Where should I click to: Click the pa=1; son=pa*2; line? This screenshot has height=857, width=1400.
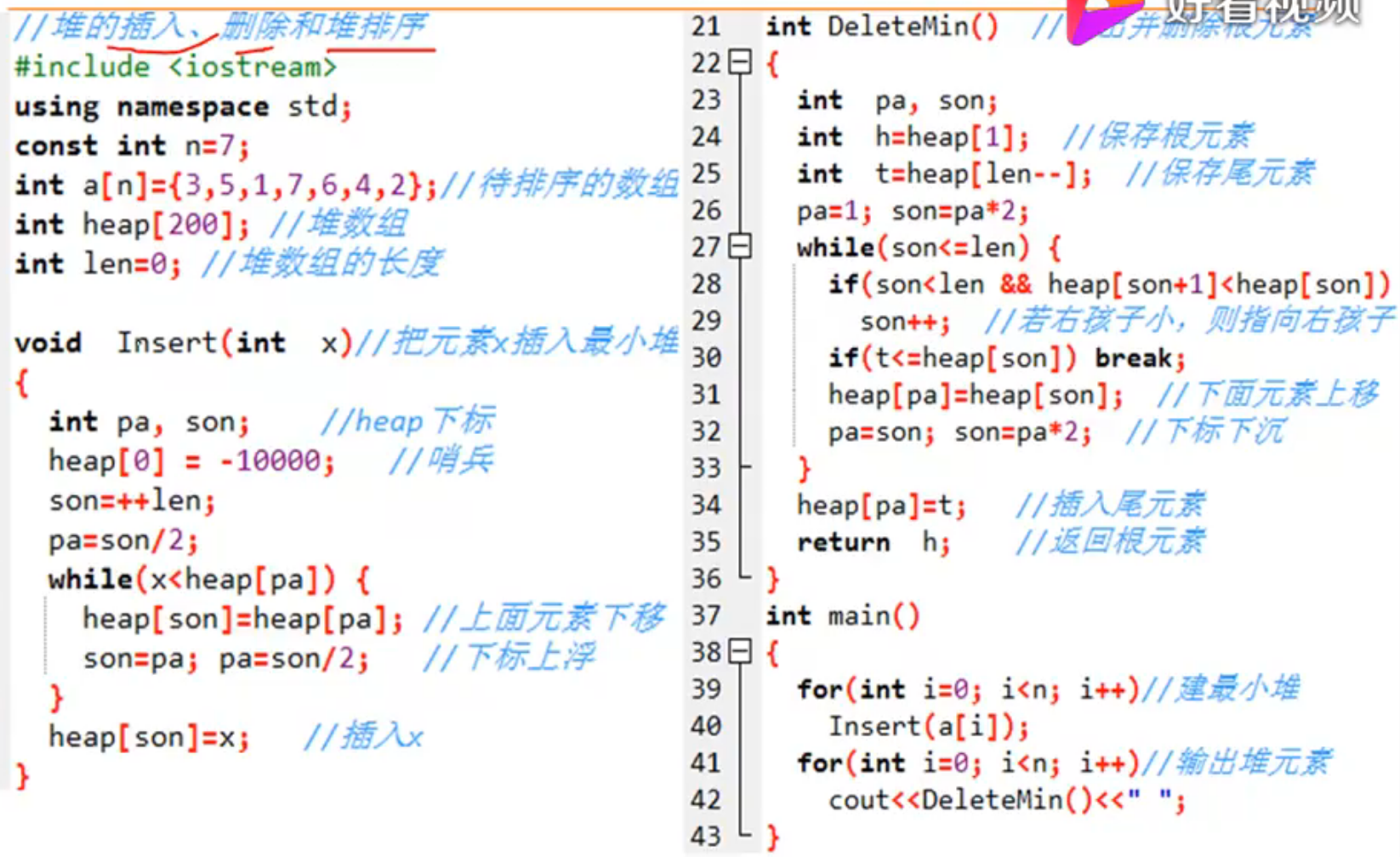(913, 210)
